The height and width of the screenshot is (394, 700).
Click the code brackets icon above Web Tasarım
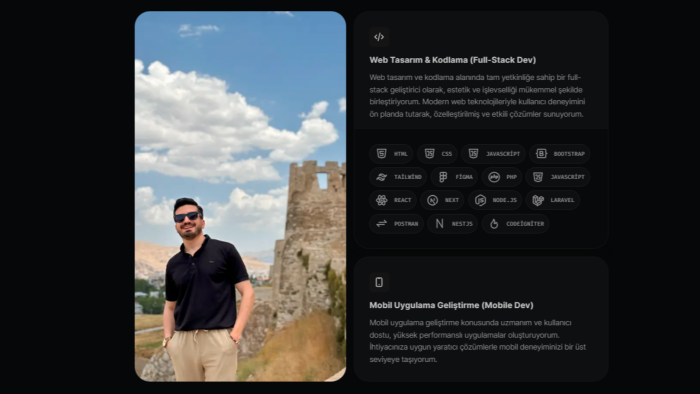[x=379, y=37]
